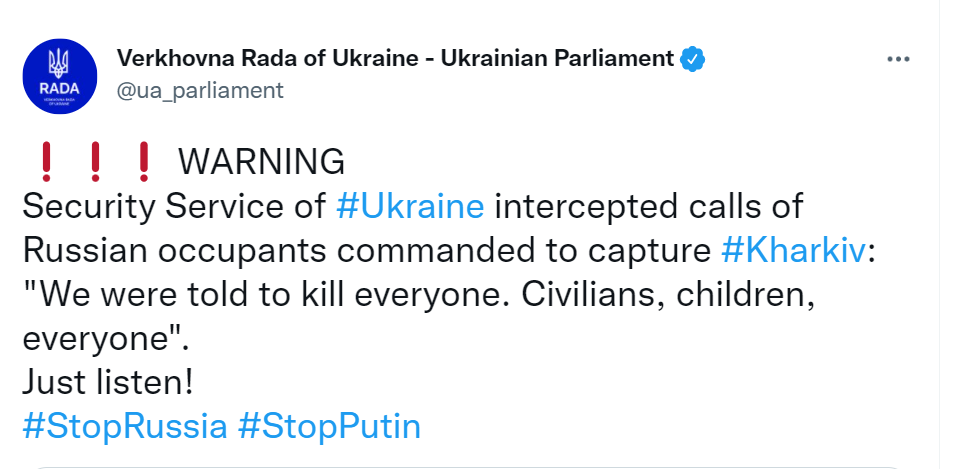Image resolution: width=959 pixels, height=469 pixels.
Task: Click the third red exclamation mark emoji
Action: click(144, 160)
